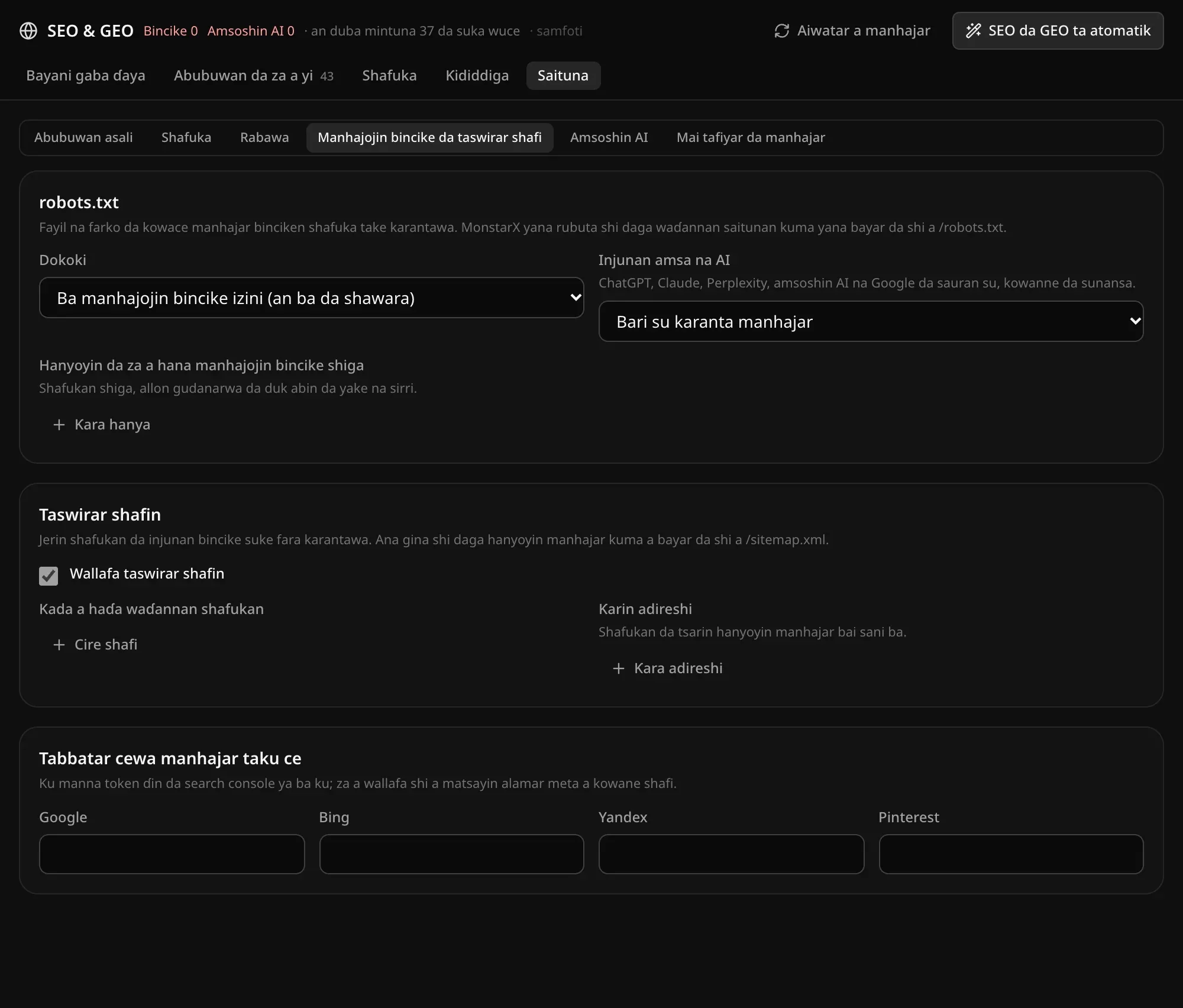
Task: Click Kara adireshi button
Action: [667, 668]
